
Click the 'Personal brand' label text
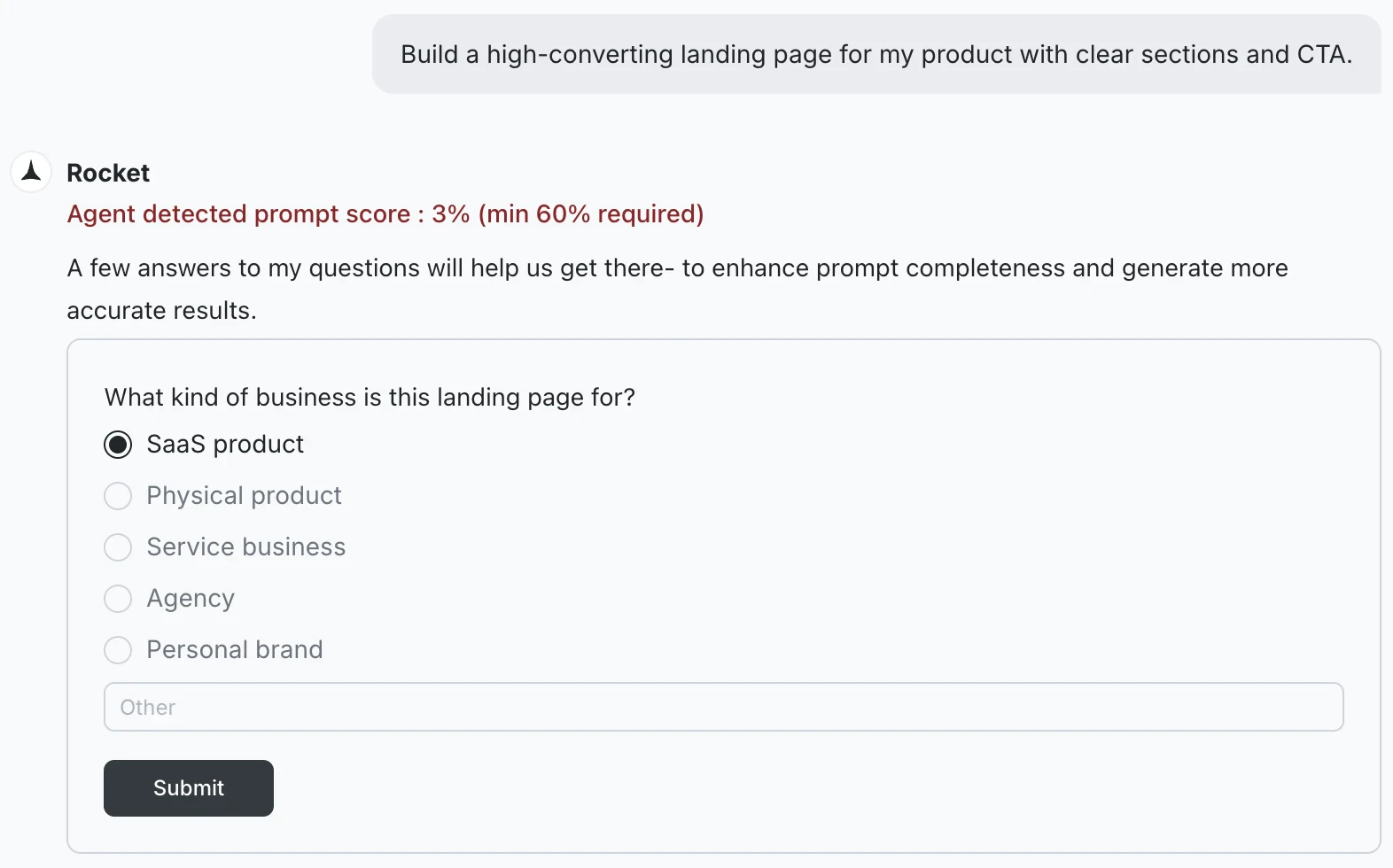(234, 650)
